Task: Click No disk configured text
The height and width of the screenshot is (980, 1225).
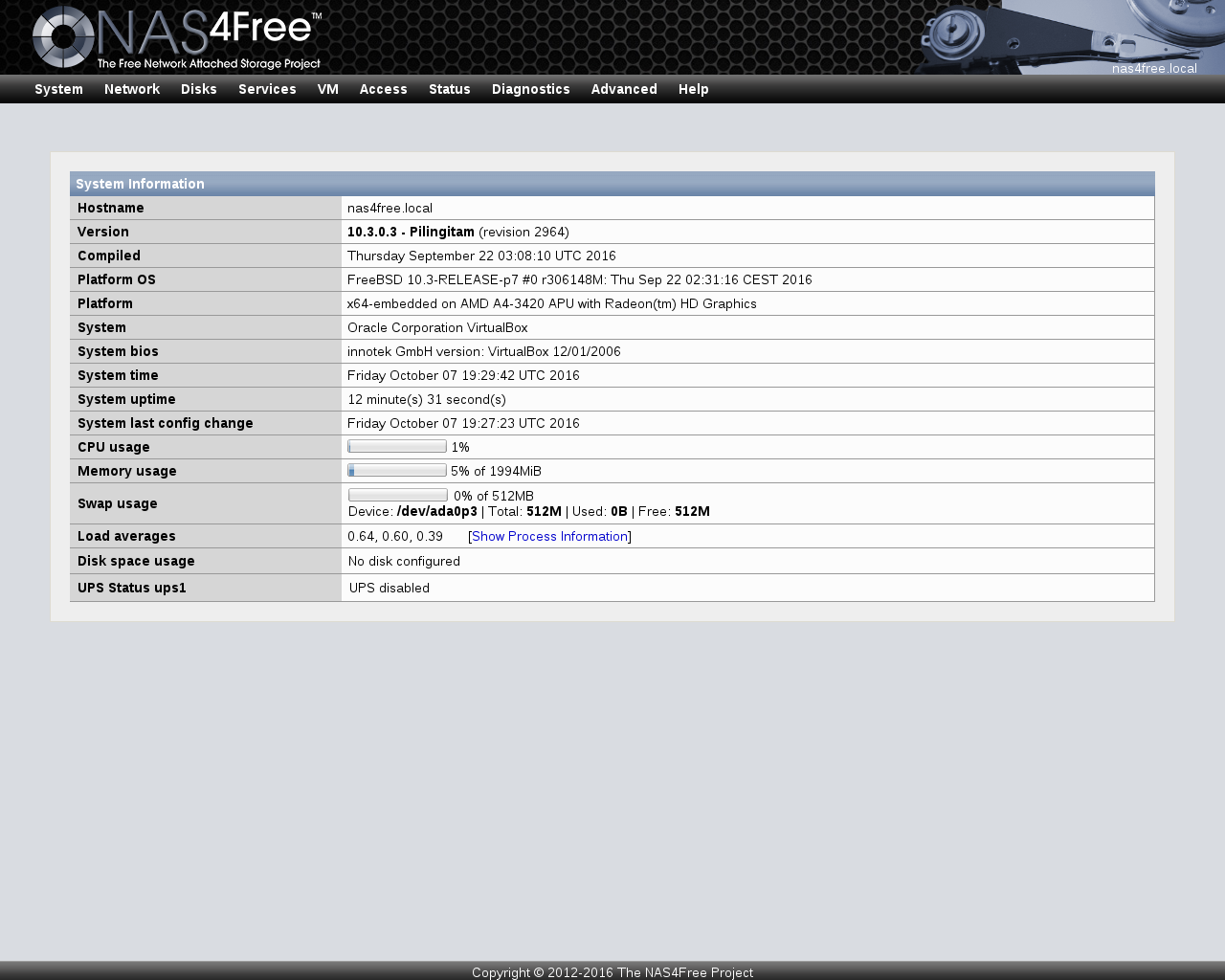Action: point(404,561)
